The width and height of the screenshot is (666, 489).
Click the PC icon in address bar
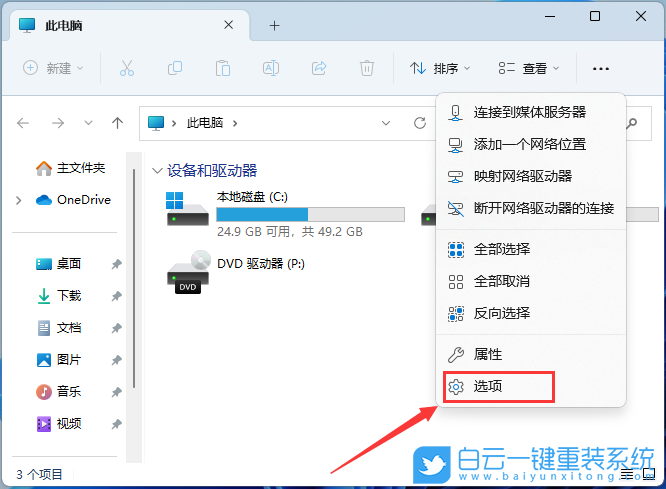(x=156, y=123)
